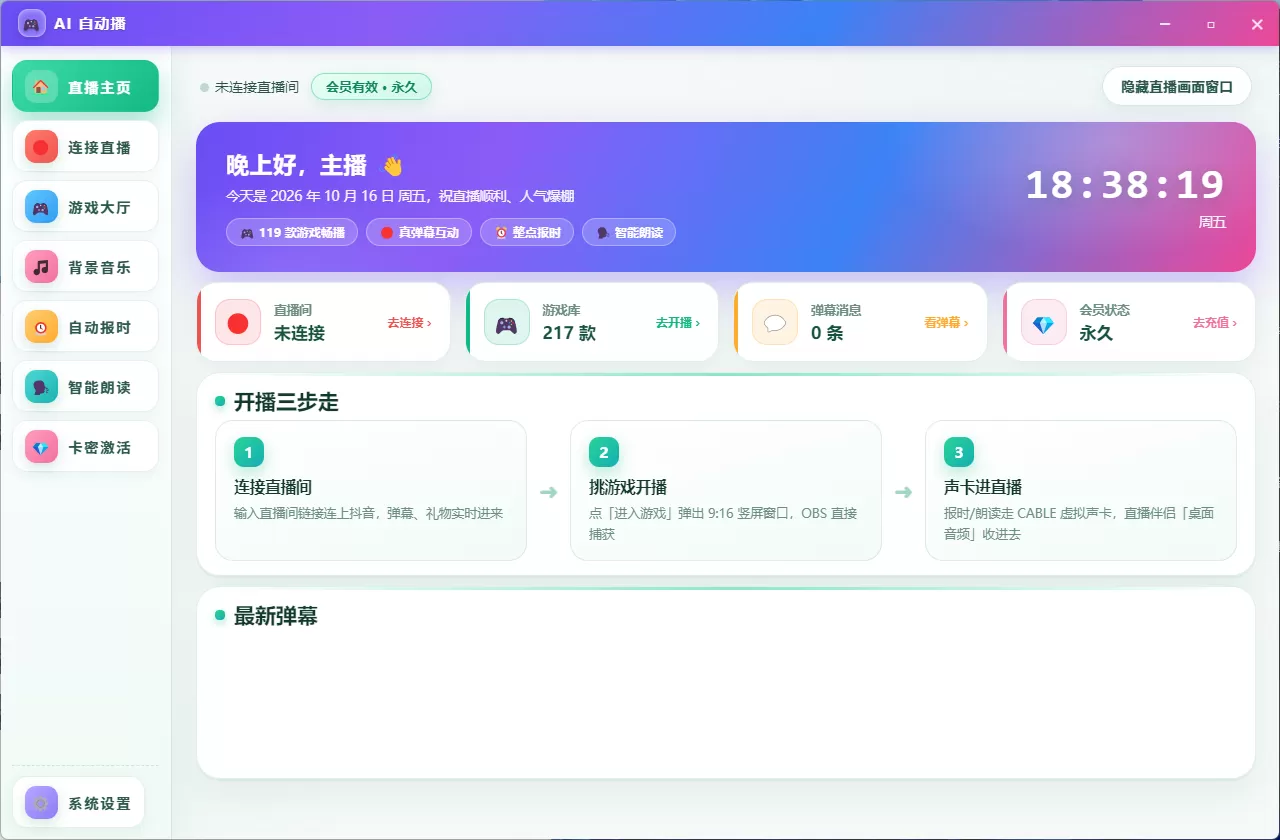
Task: Click the 0 条 message count
Action: tap(827, 333)
